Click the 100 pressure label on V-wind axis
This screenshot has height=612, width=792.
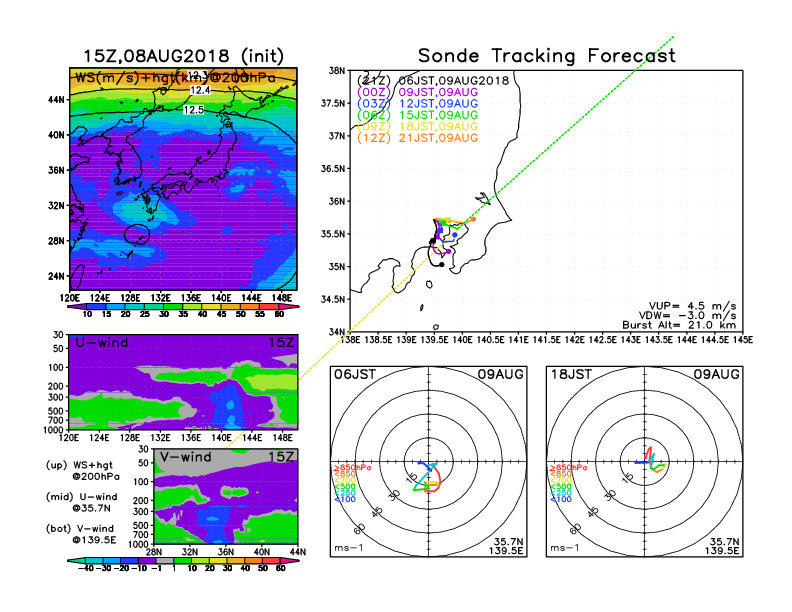click(141, 482)
